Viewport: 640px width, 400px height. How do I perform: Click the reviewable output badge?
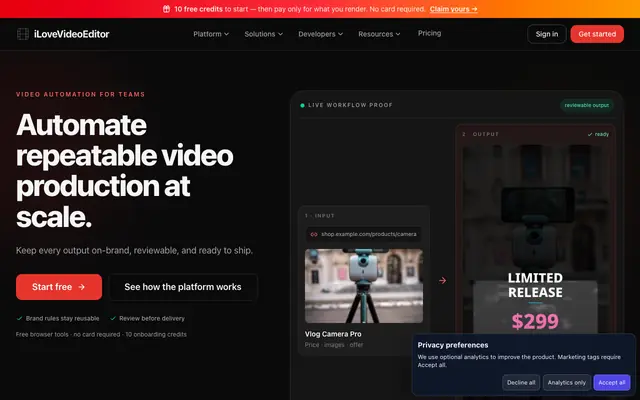[x=587, y=105]
